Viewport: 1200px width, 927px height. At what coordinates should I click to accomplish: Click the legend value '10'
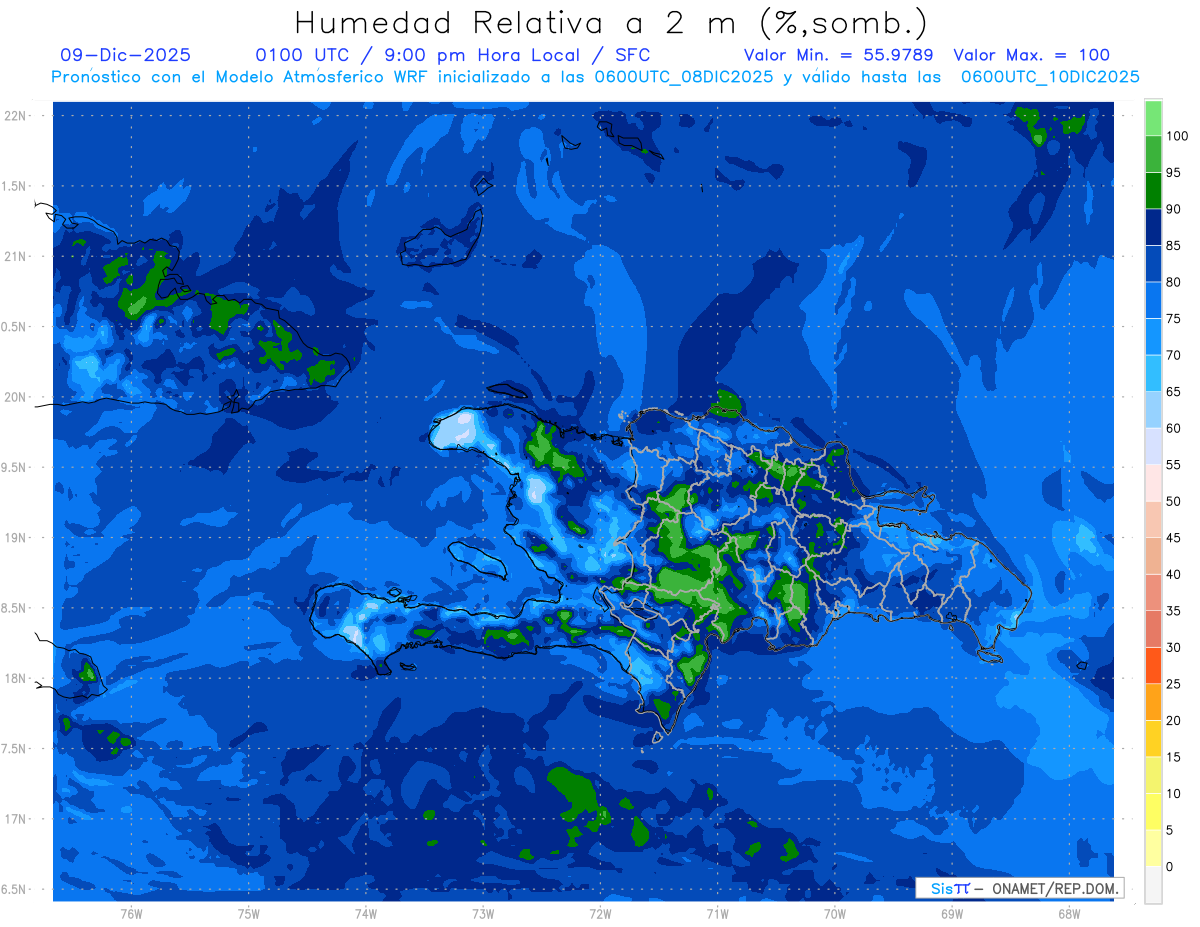coord(1174,794)
